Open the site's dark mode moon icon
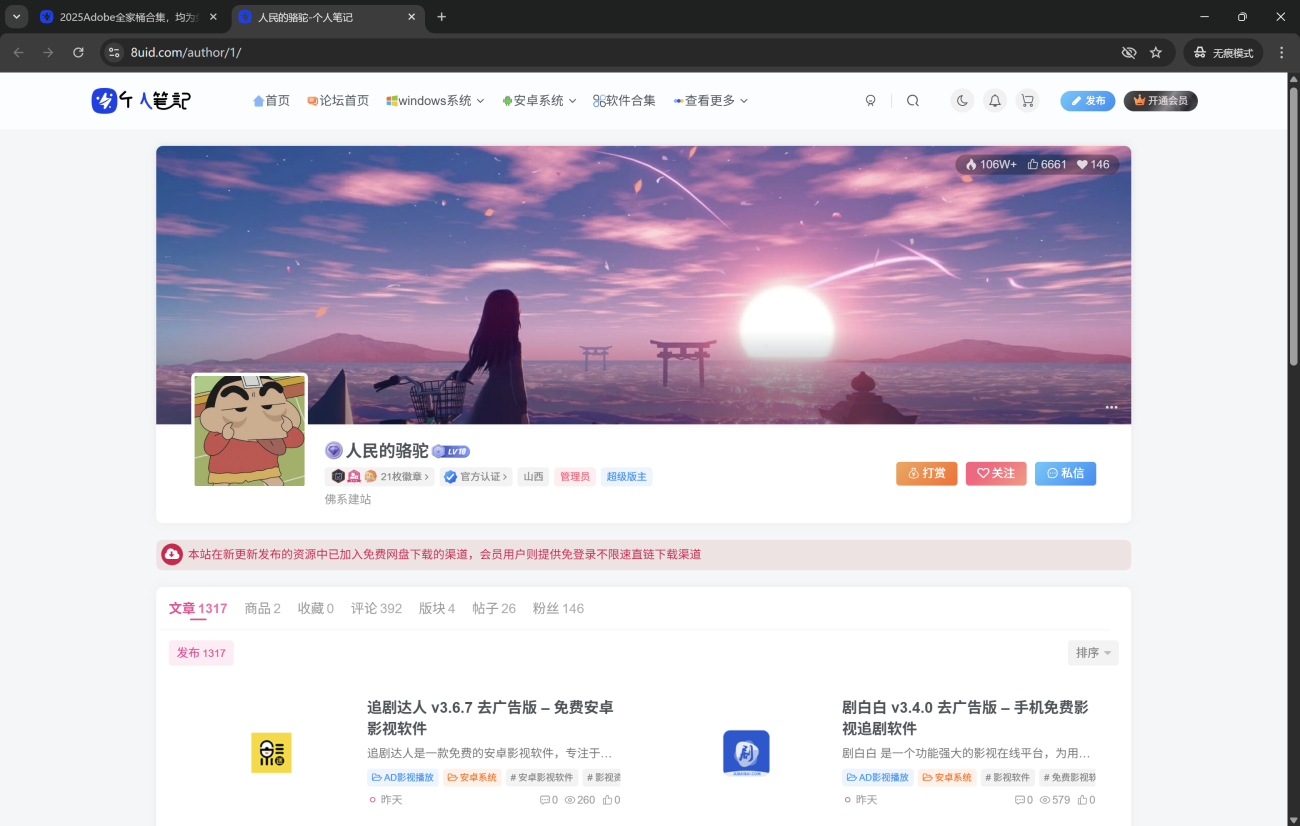Screen dimensions: 1300x826 point(961,100)
